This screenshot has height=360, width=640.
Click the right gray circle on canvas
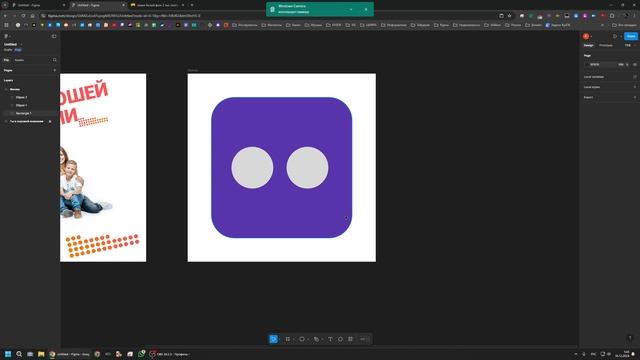pyautogui.click(x=307, y=167)
